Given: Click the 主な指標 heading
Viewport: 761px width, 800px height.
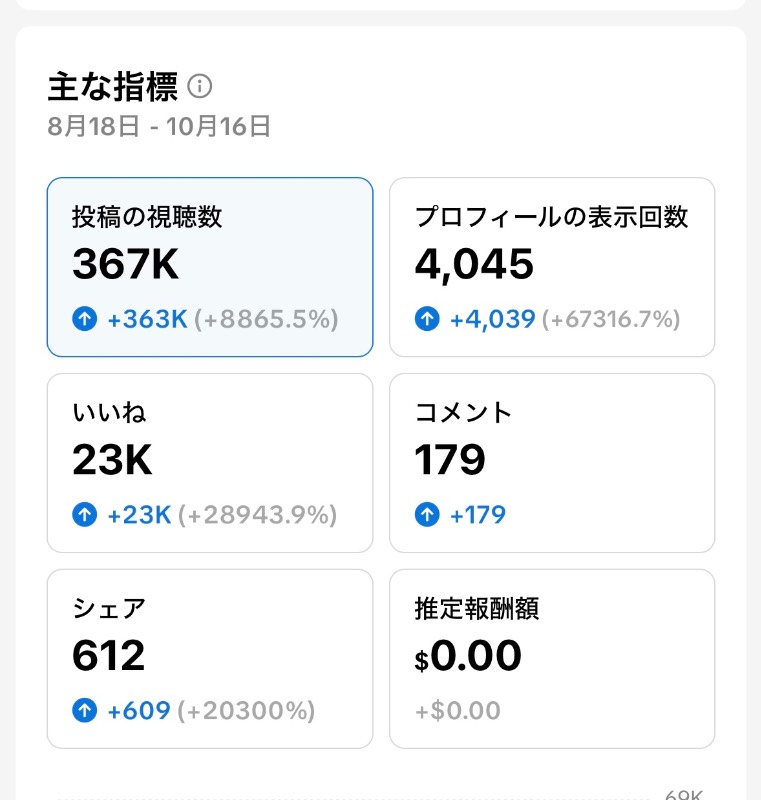Looking at the screenshot, I should [113, 87].
